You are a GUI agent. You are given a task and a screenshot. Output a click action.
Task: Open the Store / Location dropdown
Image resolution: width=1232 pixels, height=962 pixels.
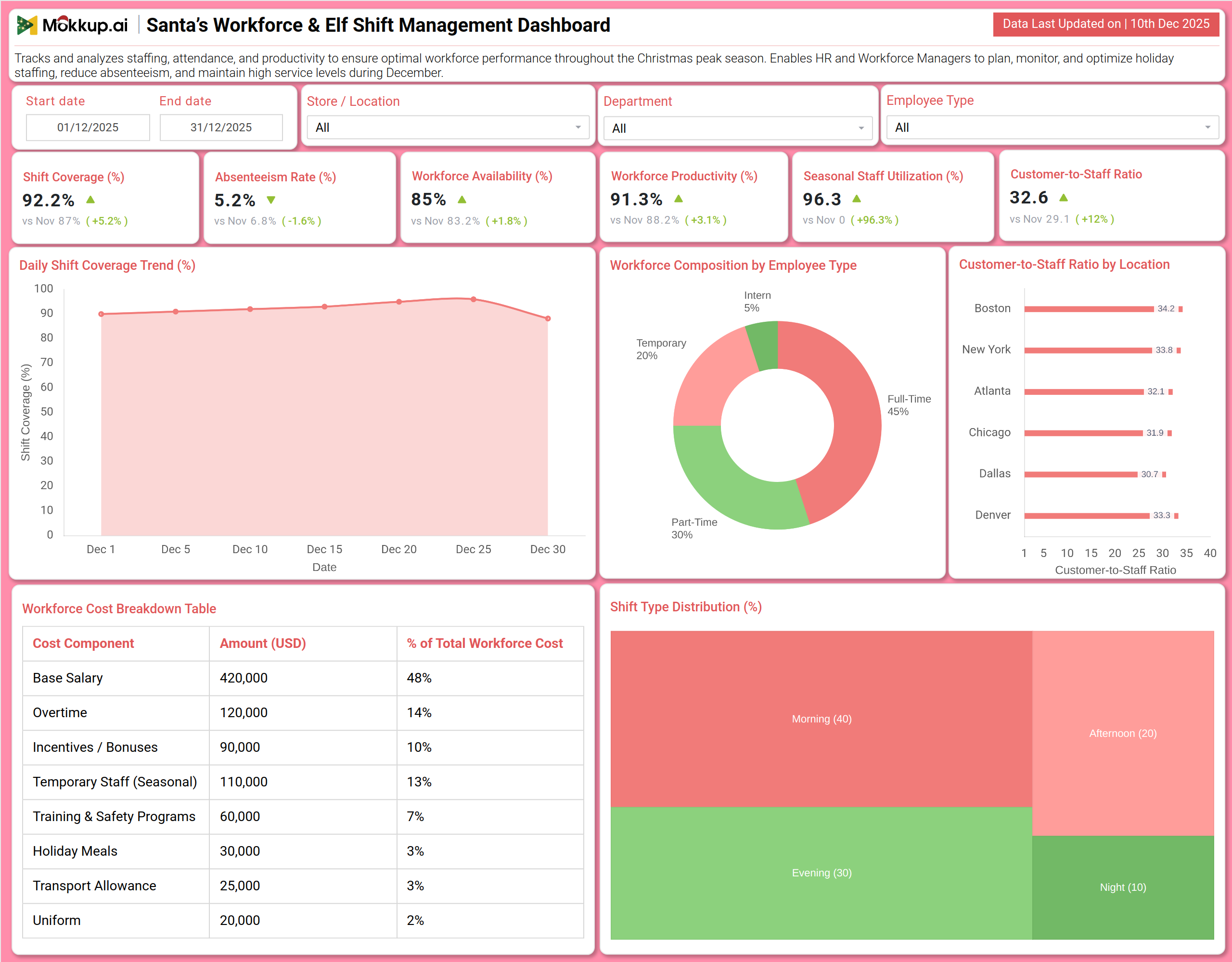(x=448, y=127)
